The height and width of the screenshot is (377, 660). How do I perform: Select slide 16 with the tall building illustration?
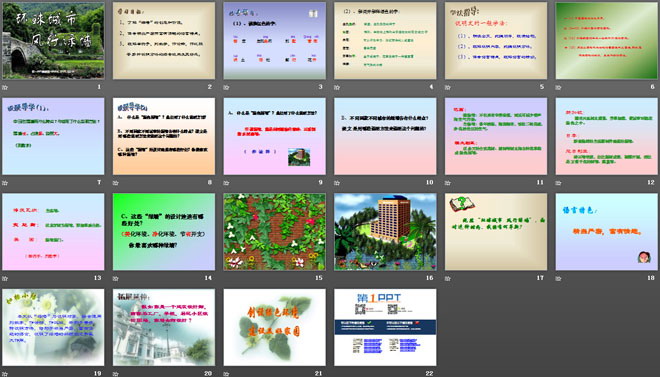[385, 232]
